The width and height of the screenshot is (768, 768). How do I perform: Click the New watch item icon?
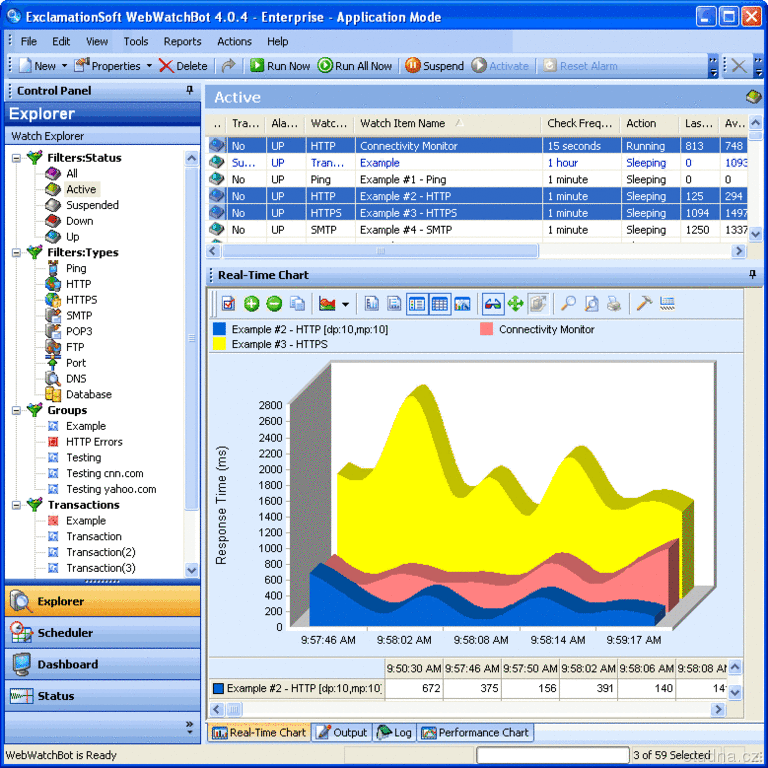(x=25, y=66)
